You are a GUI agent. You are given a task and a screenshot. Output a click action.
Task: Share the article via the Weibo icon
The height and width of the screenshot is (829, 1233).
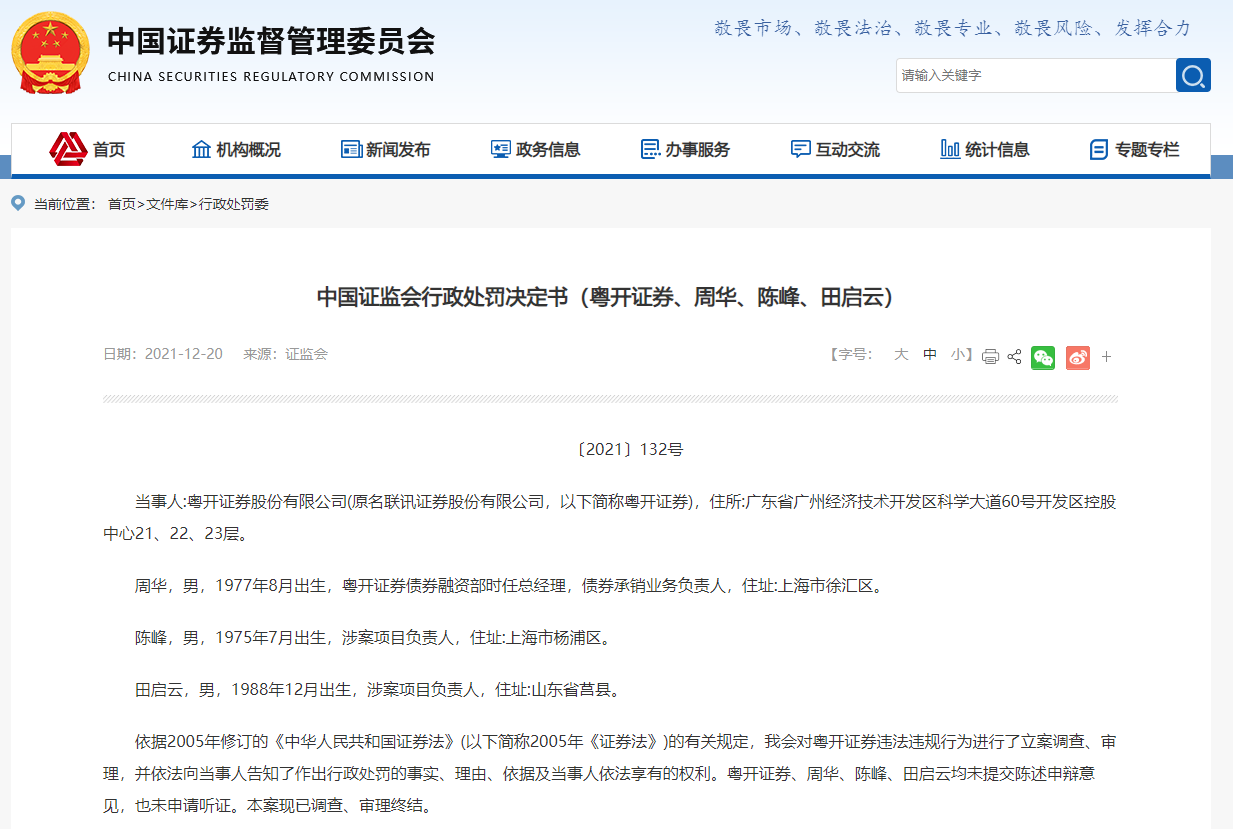(x=1077, y=357)
